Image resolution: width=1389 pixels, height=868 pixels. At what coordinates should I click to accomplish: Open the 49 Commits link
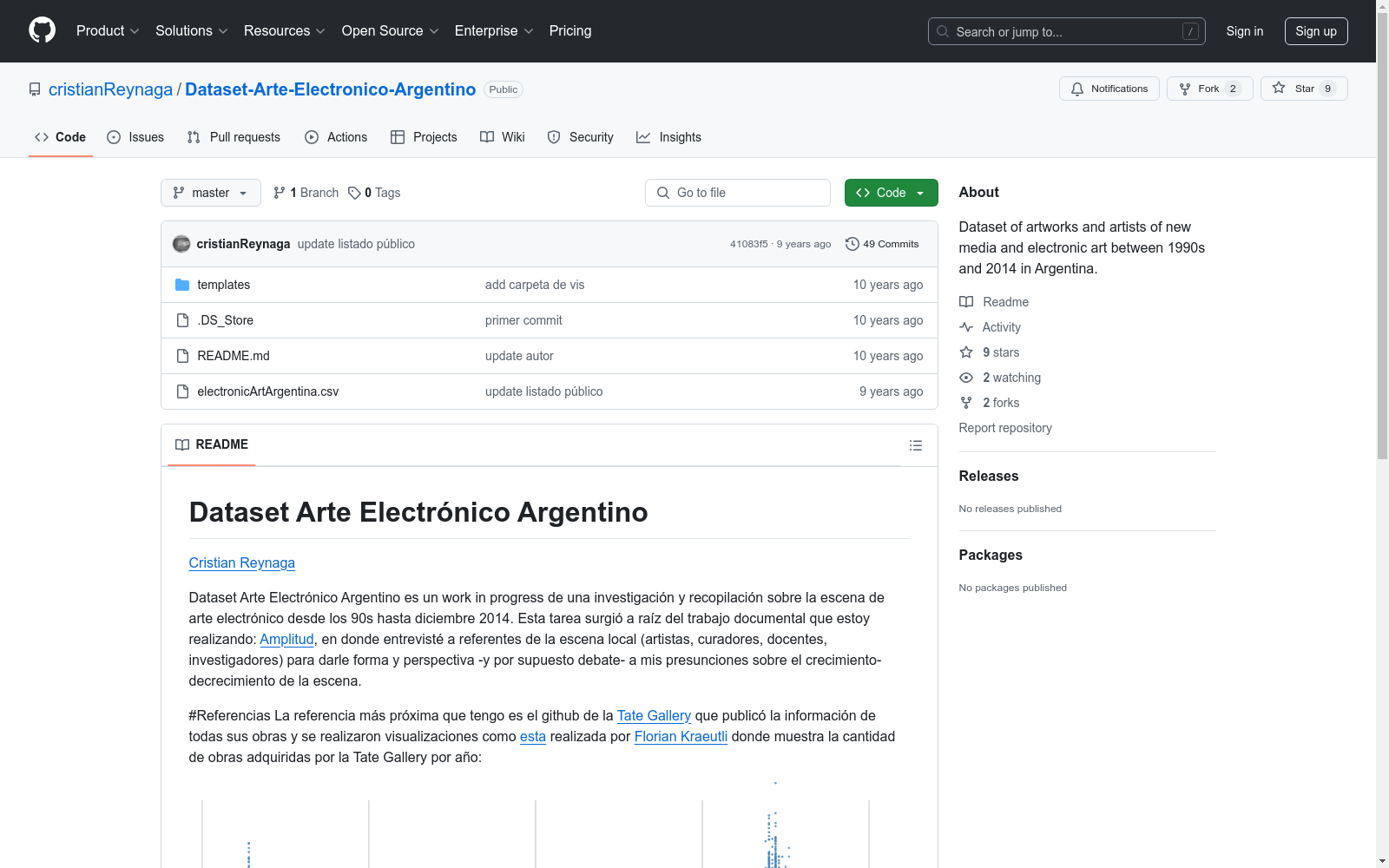point(882,244)
